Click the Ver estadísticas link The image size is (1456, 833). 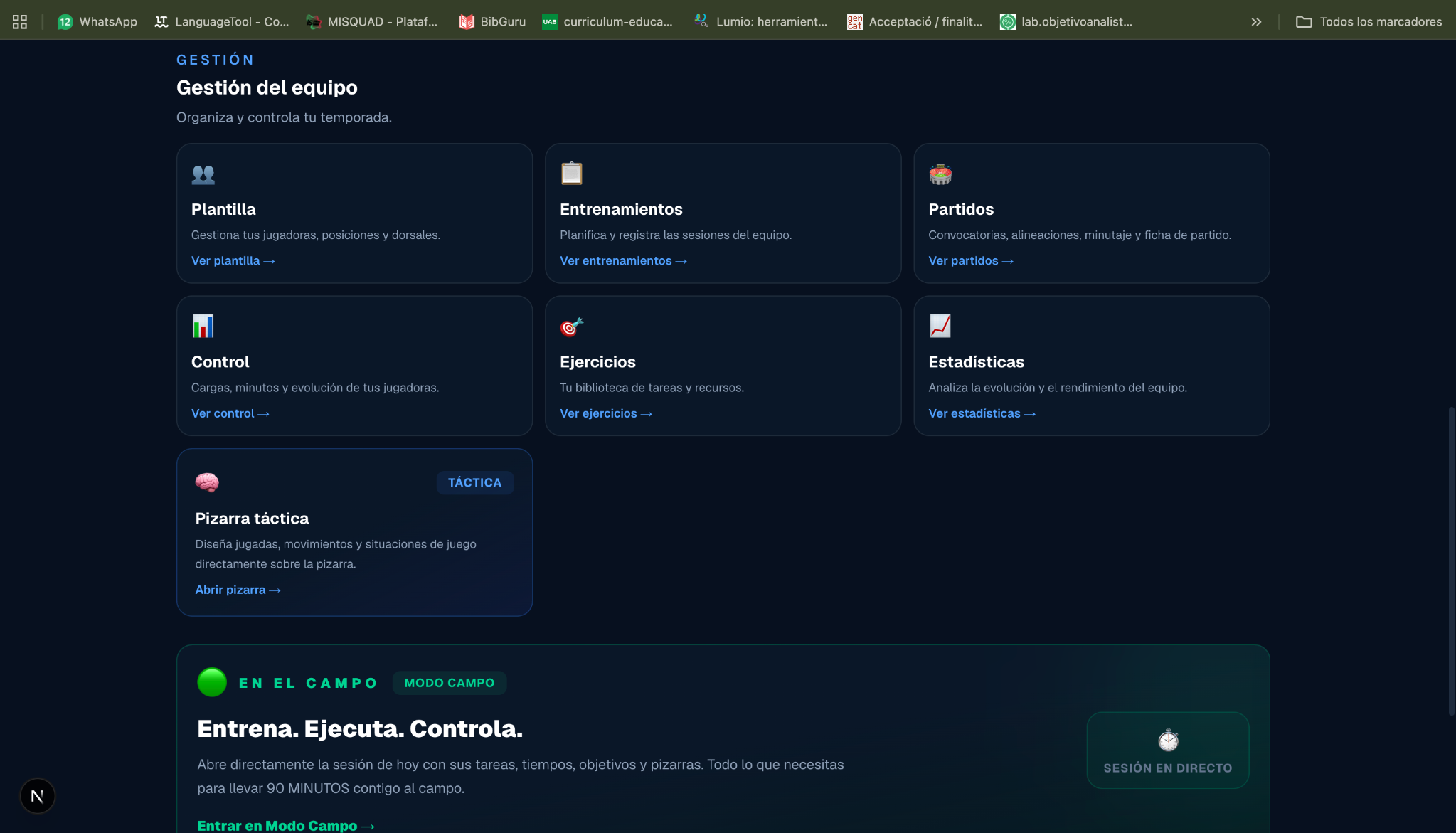coord(982,413)
